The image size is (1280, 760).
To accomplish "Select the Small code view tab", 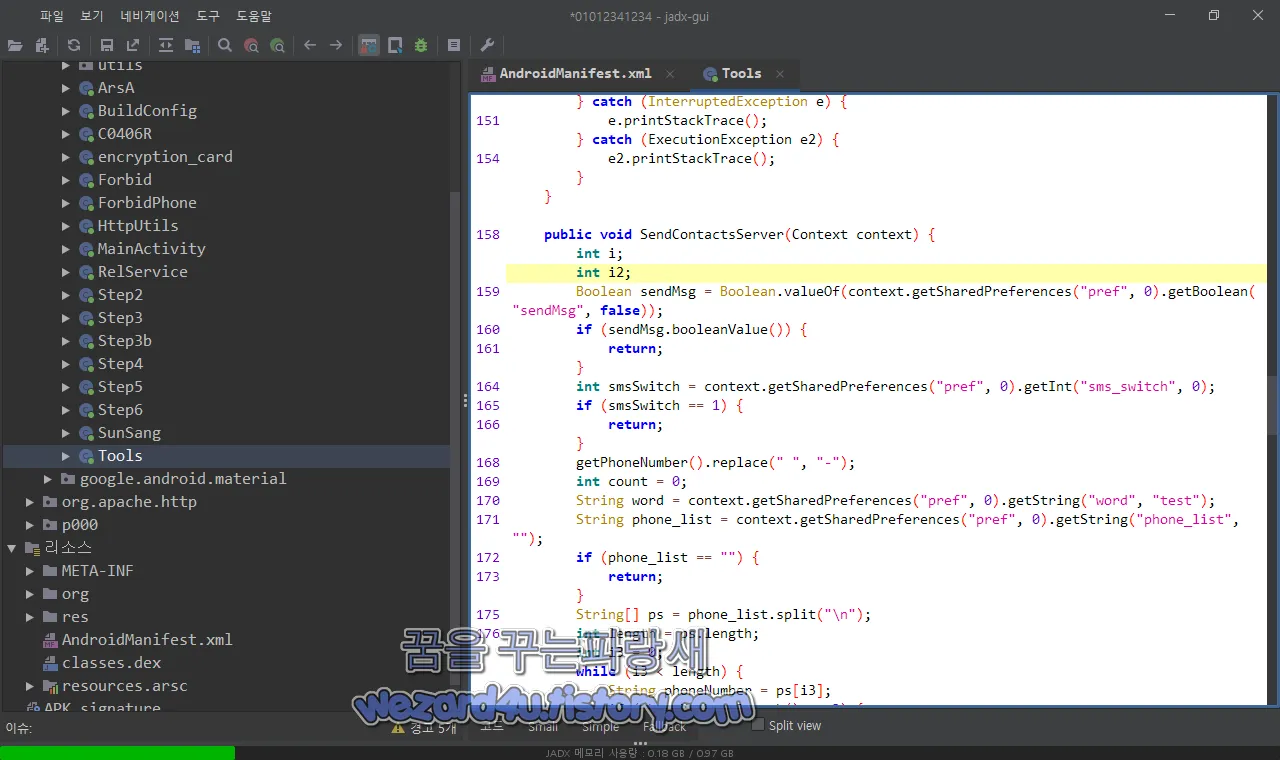I will tap(543, 727).
